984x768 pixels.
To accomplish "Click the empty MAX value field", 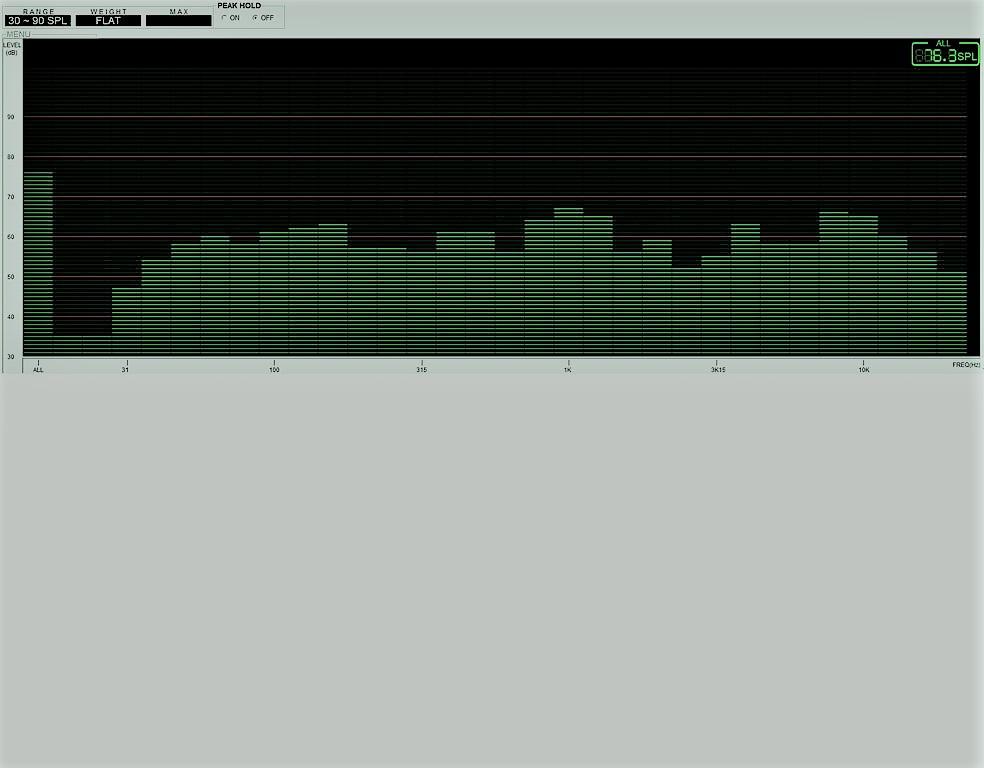I will tap(178, 20).
